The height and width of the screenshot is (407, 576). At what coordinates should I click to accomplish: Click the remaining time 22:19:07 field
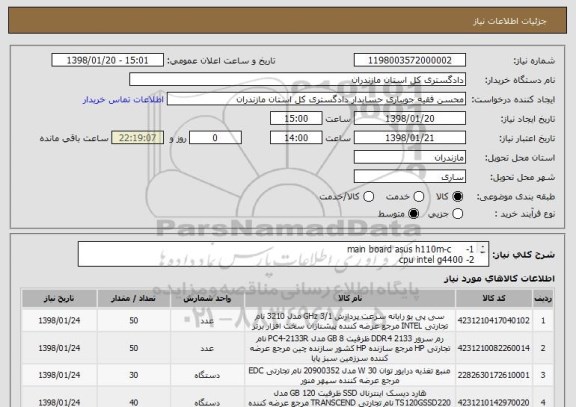(x=137, y=138)
